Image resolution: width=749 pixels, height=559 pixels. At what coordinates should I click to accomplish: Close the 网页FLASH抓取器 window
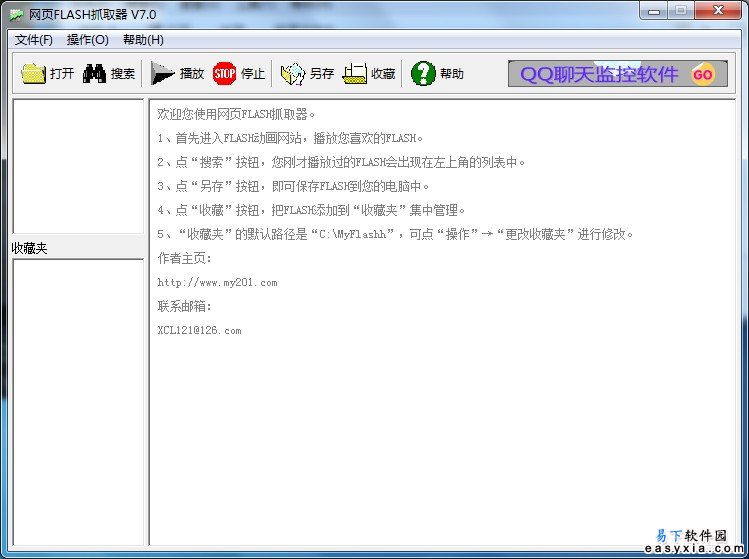coord(718,11)
